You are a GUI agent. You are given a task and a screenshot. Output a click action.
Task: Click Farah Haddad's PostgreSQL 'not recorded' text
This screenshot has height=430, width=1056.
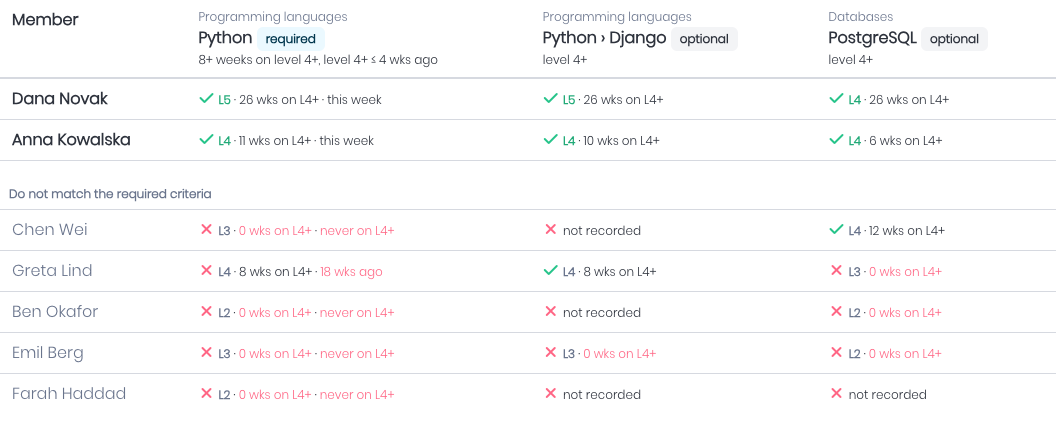[x=888, y=395]
